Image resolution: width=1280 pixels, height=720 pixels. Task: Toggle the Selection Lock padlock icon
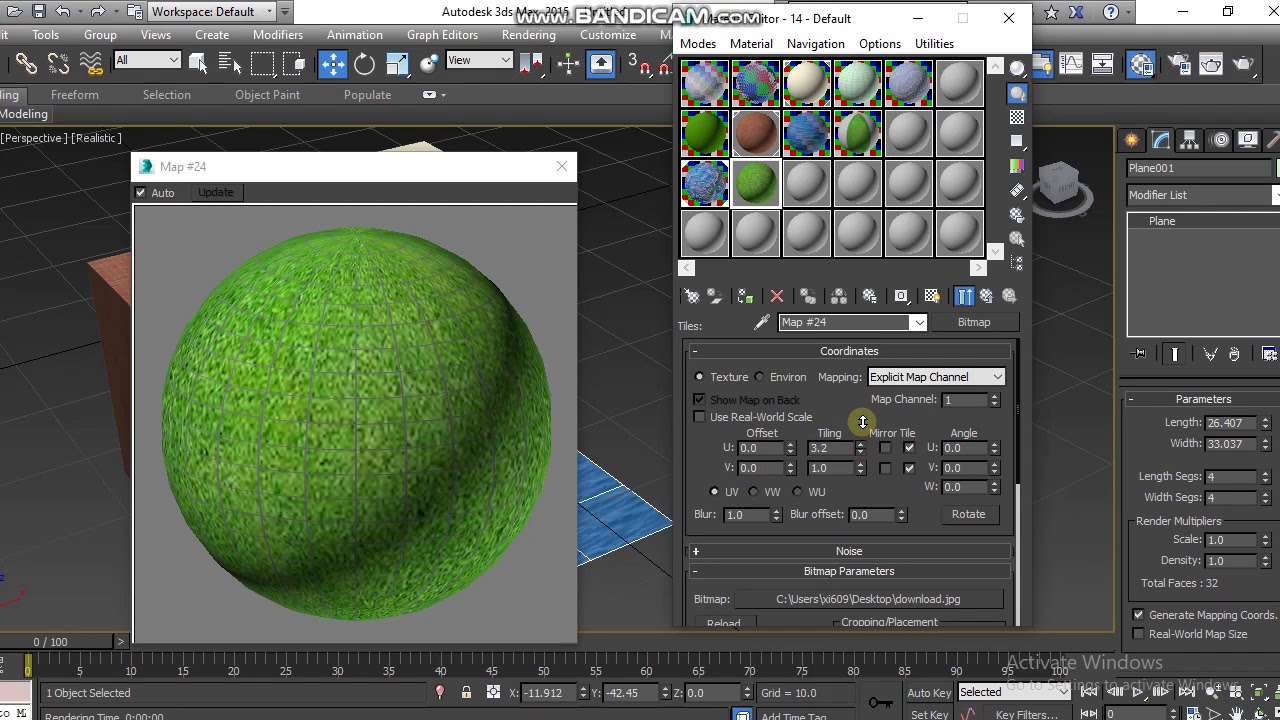[x=466, y=692]
